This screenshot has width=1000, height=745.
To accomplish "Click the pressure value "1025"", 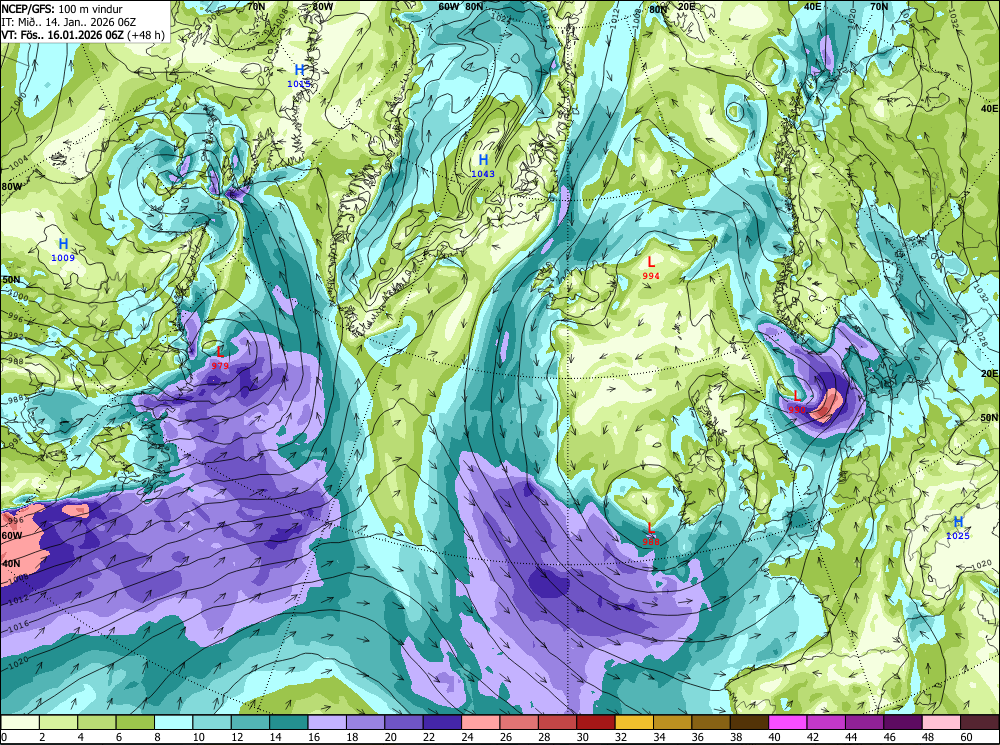I will coord(957,536).
